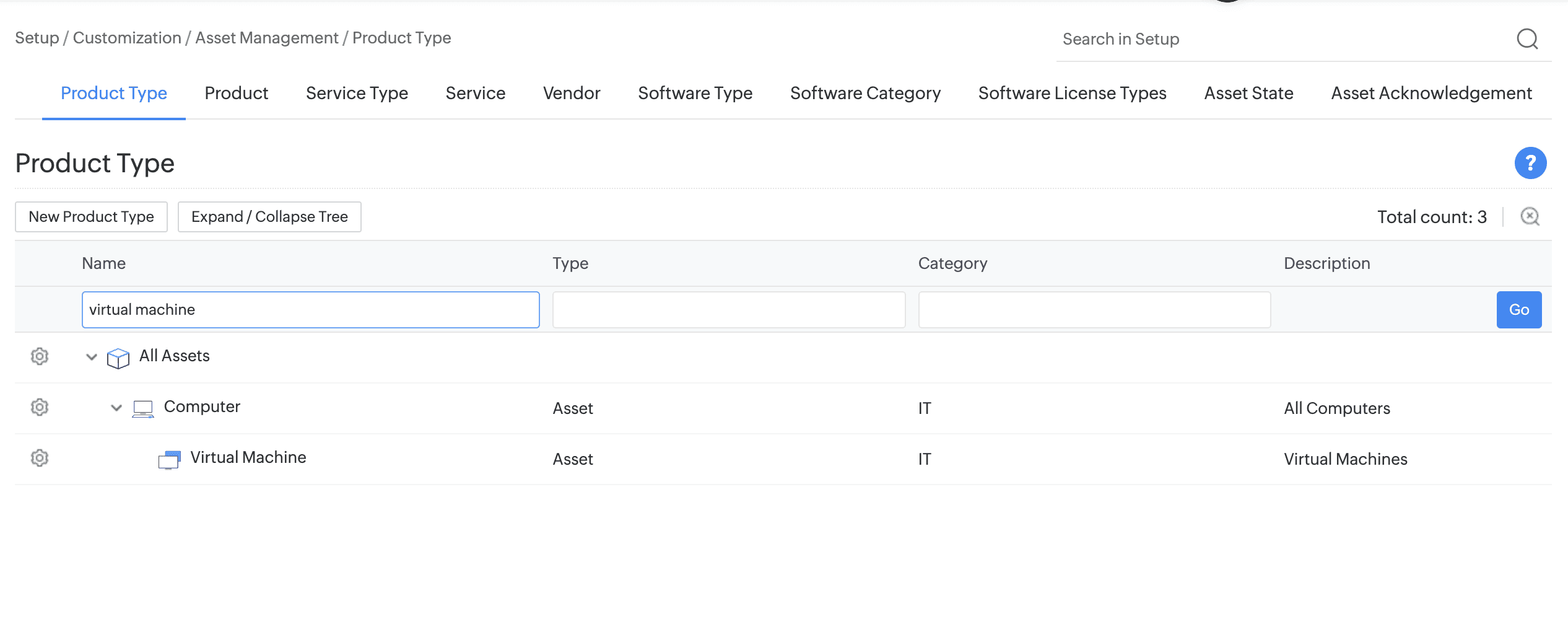Click the gear icon beside All Assets

click(40, 356)
